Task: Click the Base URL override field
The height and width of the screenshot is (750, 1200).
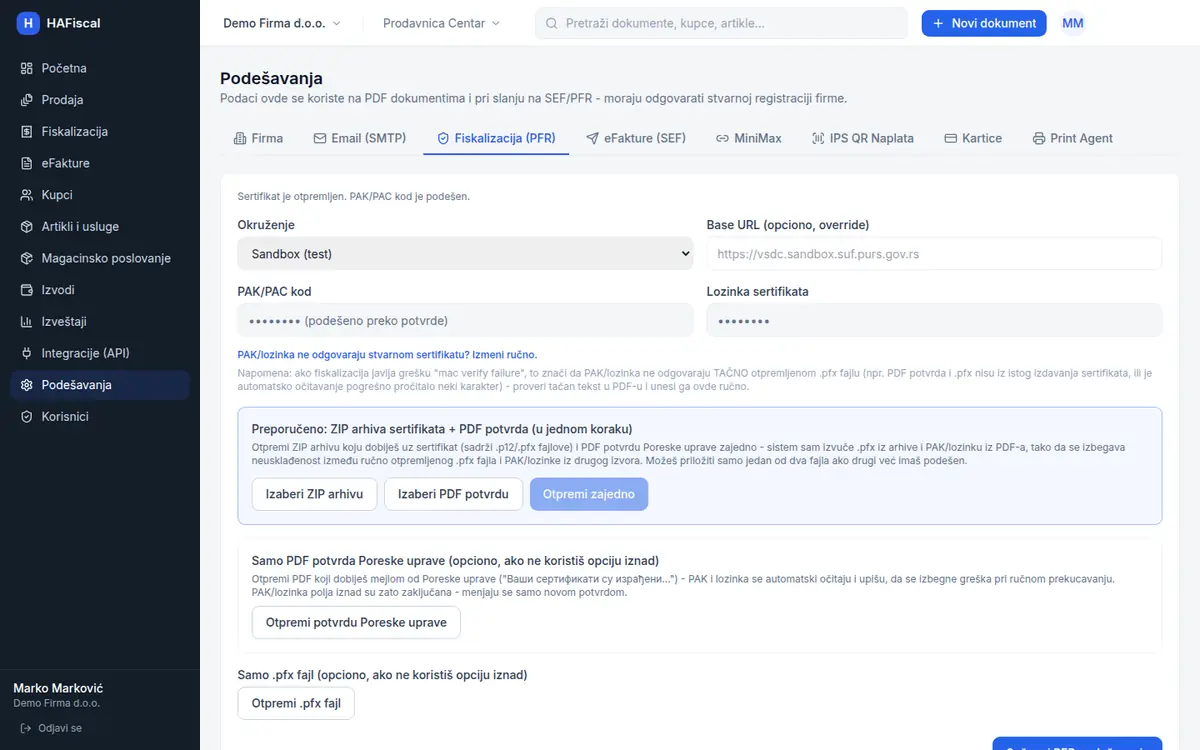Action: click(934, 254)
